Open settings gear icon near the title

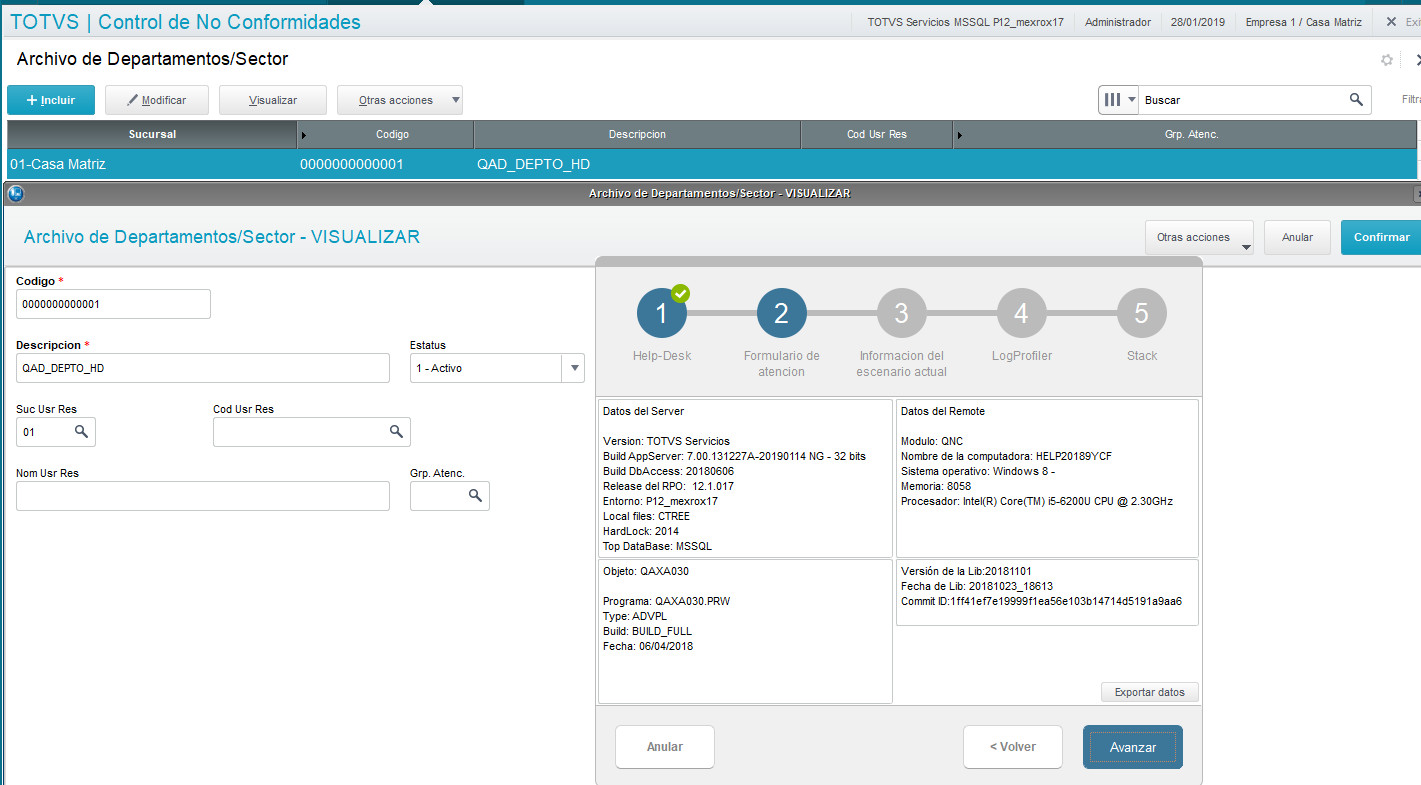coord(1387,60)
